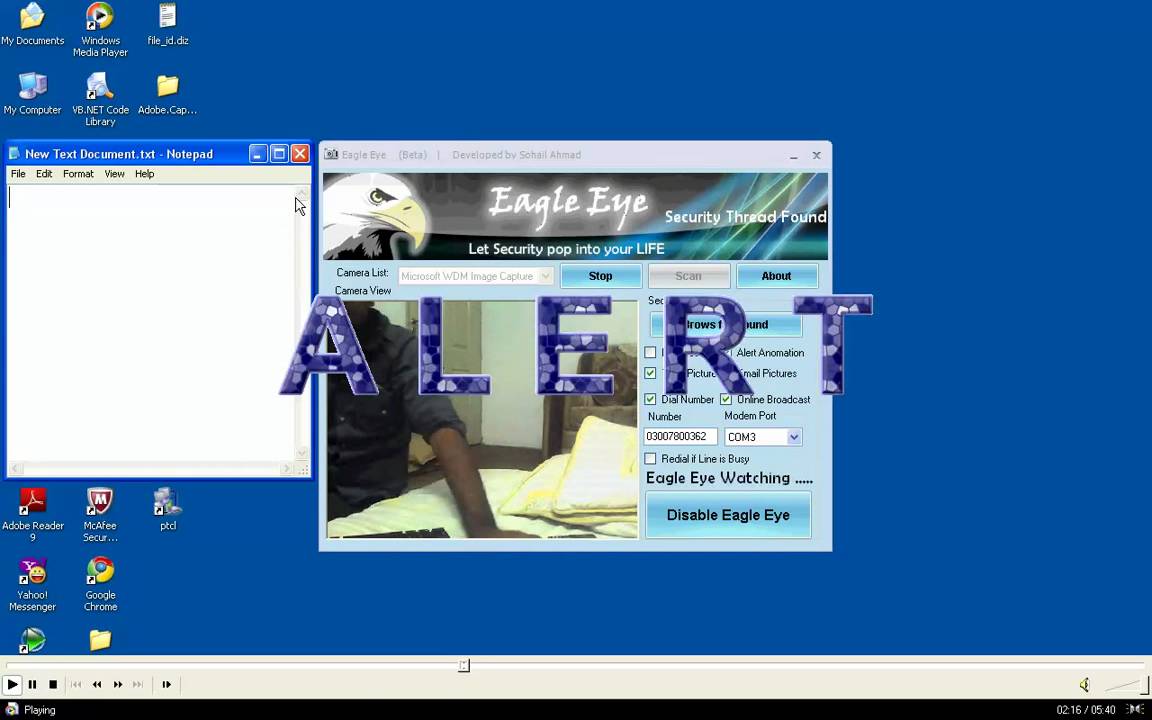Click the phone Number input field
Viewport: 1152px width, 720px height.
[x=680, y=436]
